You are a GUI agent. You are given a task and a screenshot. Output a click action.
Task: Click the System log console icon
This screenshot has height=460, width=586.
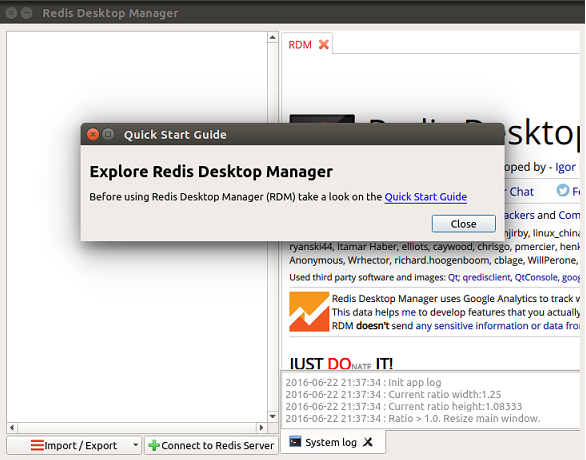click(295, 441)
